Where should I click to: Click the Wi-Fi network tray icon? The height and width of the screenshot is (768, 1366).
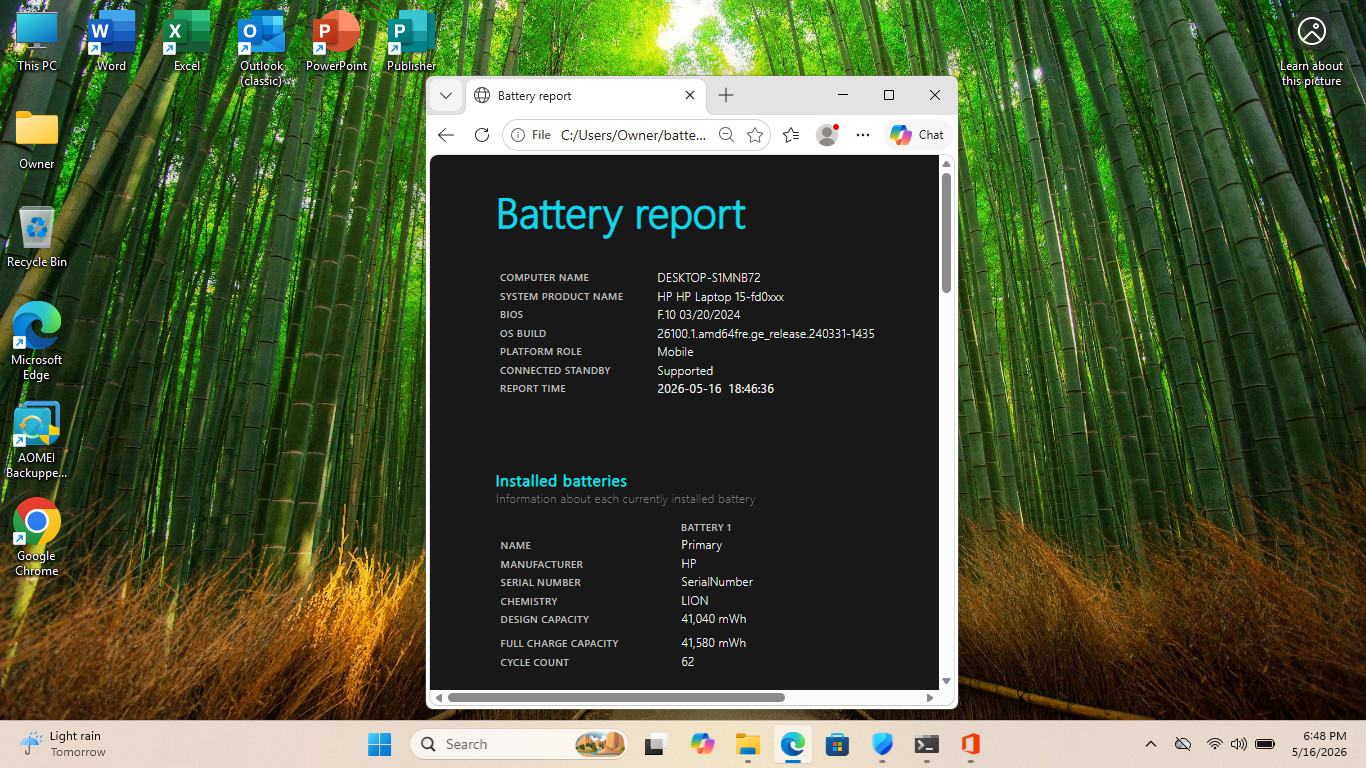point(1215,744)
